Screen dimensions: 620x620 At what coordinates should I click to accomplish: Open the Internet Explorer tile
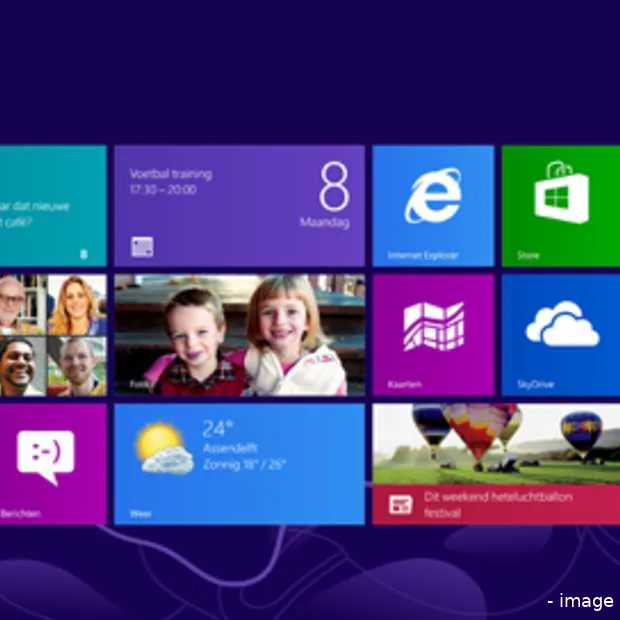[x=433, y=206]
